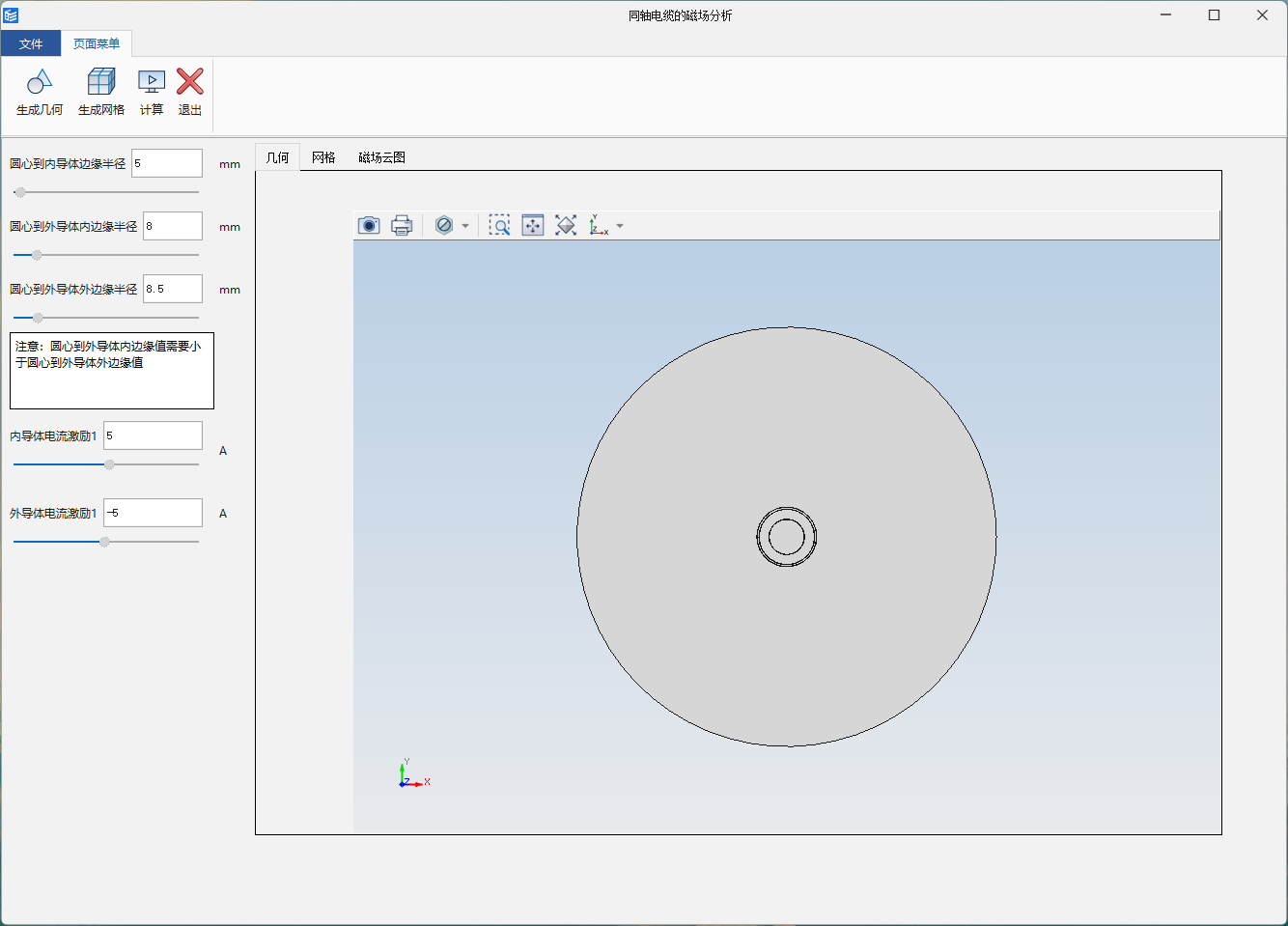The width and height of the screenshot is (1288, 926).
Task: Switch to the 磁场云图 field plot tab
Action: coord(382,157)
